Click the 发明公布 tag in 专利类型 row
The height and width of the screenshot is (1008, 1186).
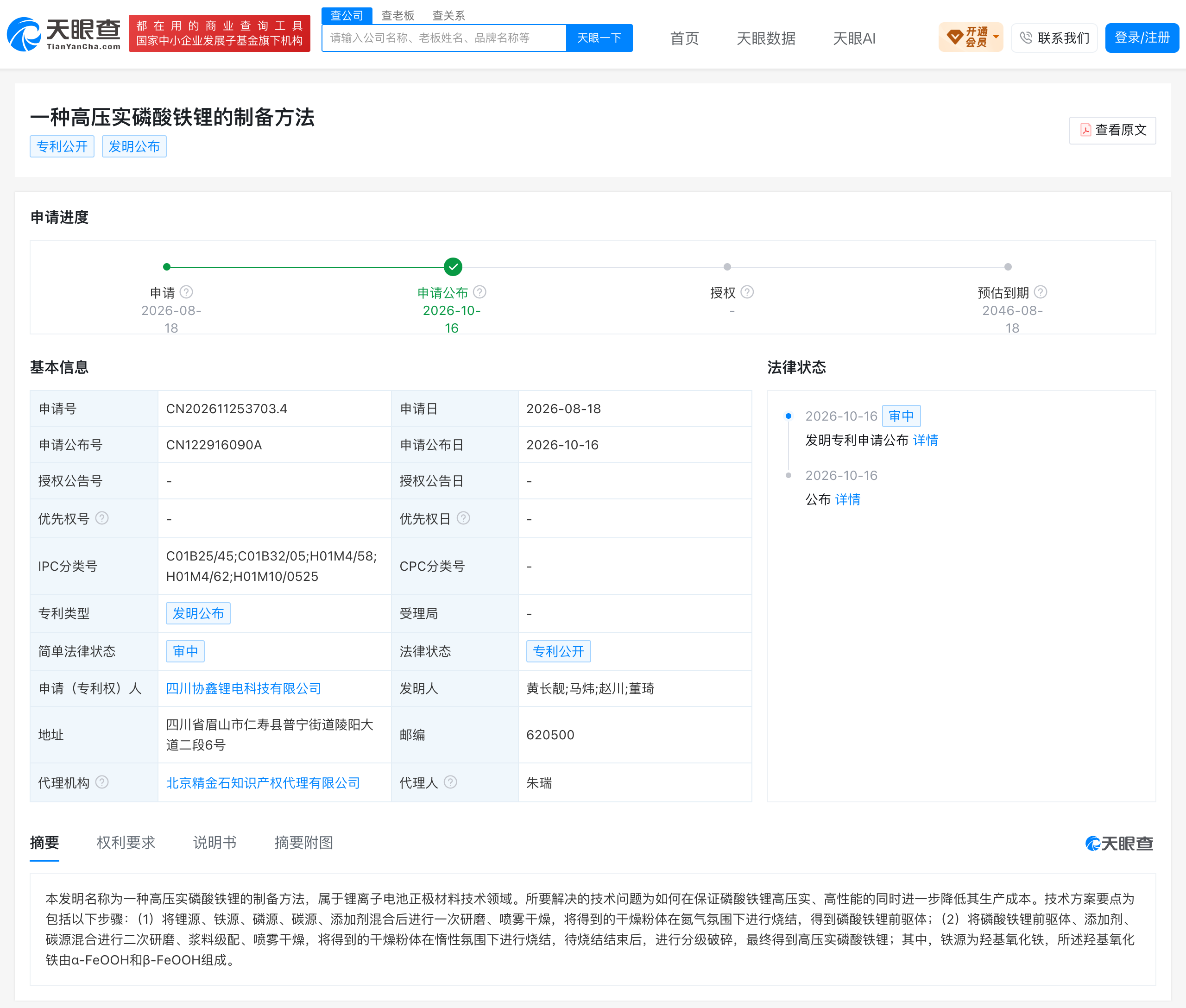tap(198, 613)
